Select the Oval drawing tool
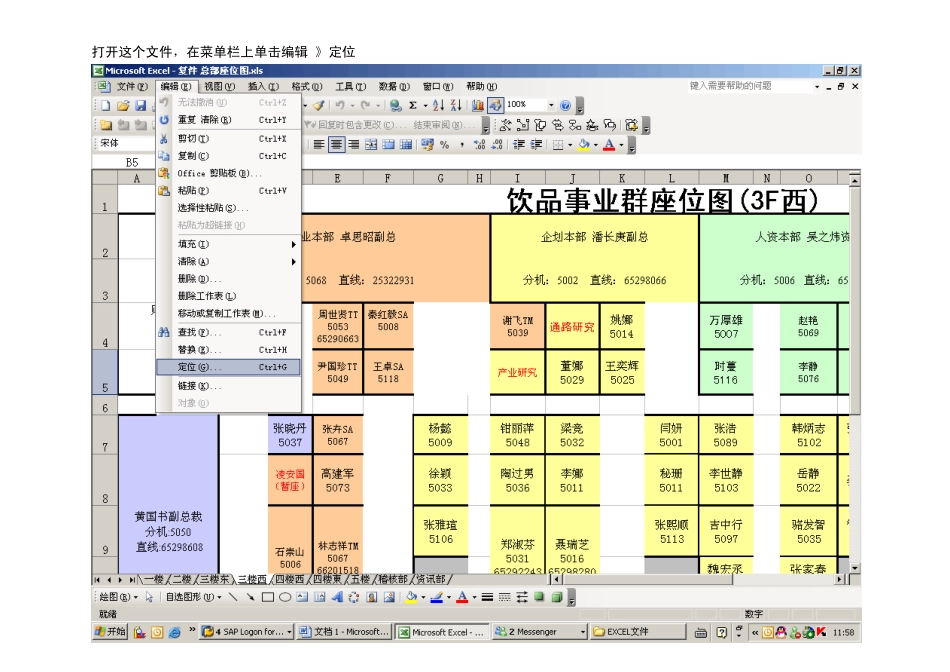This screenshot has height=672, width=950. click(285, 597)
